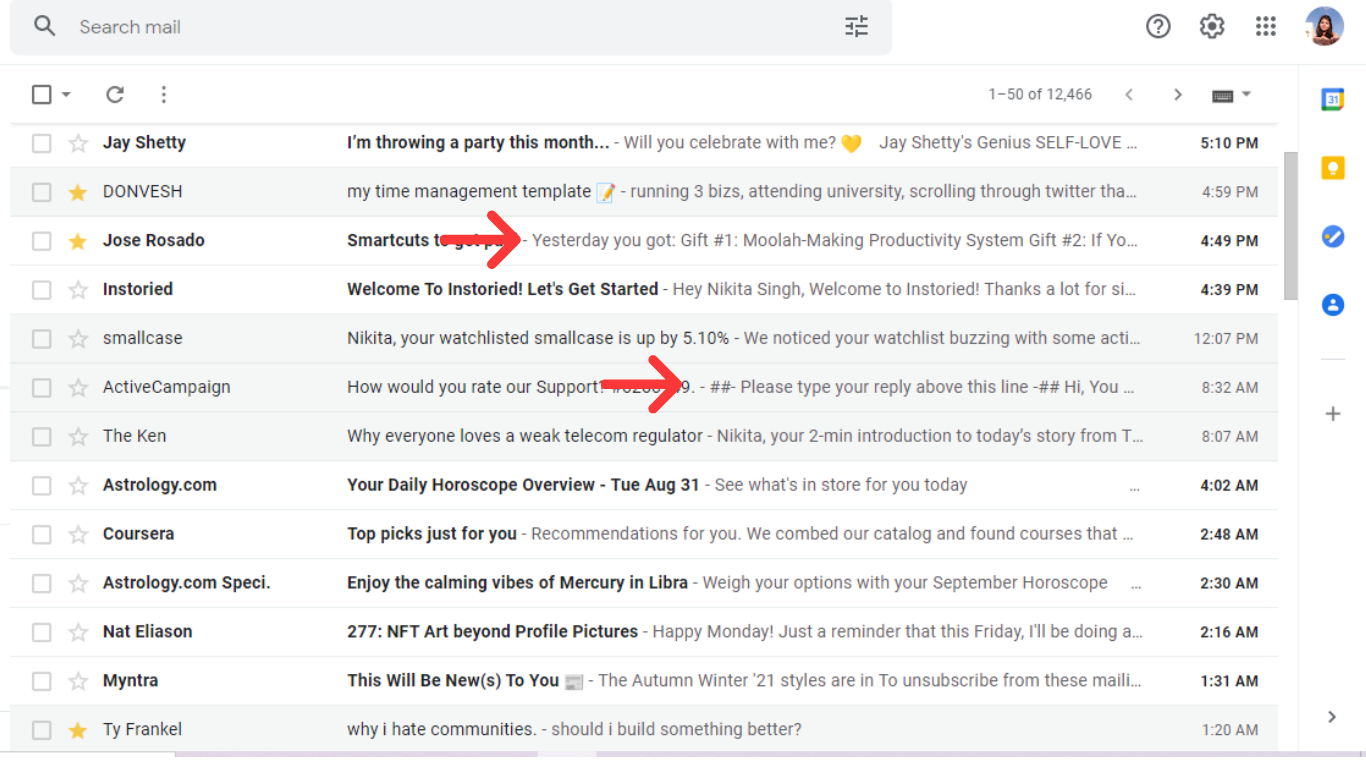Open "Enjoy the calming vibes of Mercury" email
The height and width of the screenshot is (768, 1366).
point(644,584)
